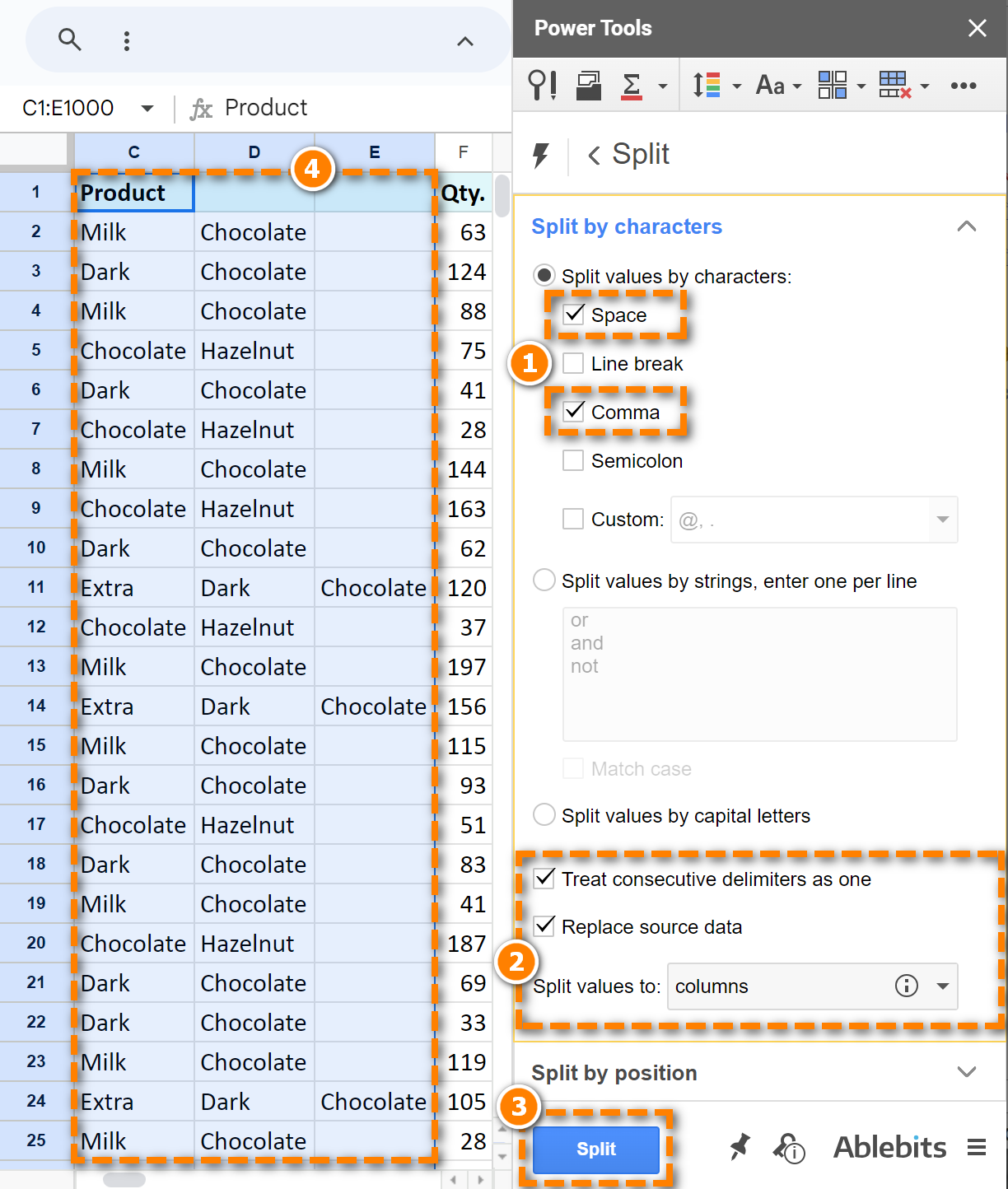Click the Sum function icon

(x=632, y=86)
